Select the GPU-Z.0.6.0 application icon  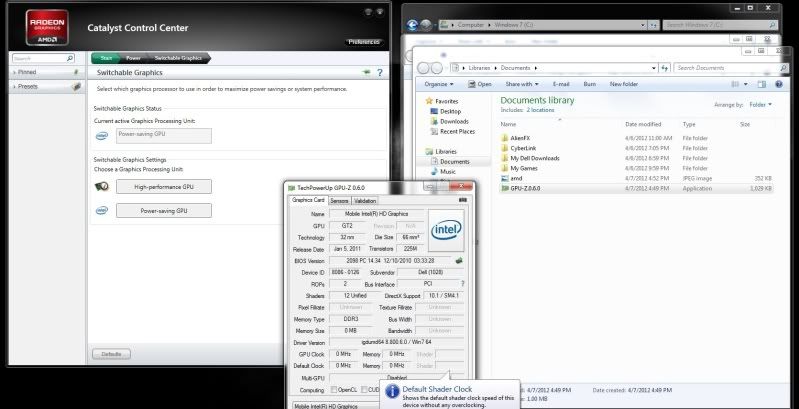click(504, 188)
